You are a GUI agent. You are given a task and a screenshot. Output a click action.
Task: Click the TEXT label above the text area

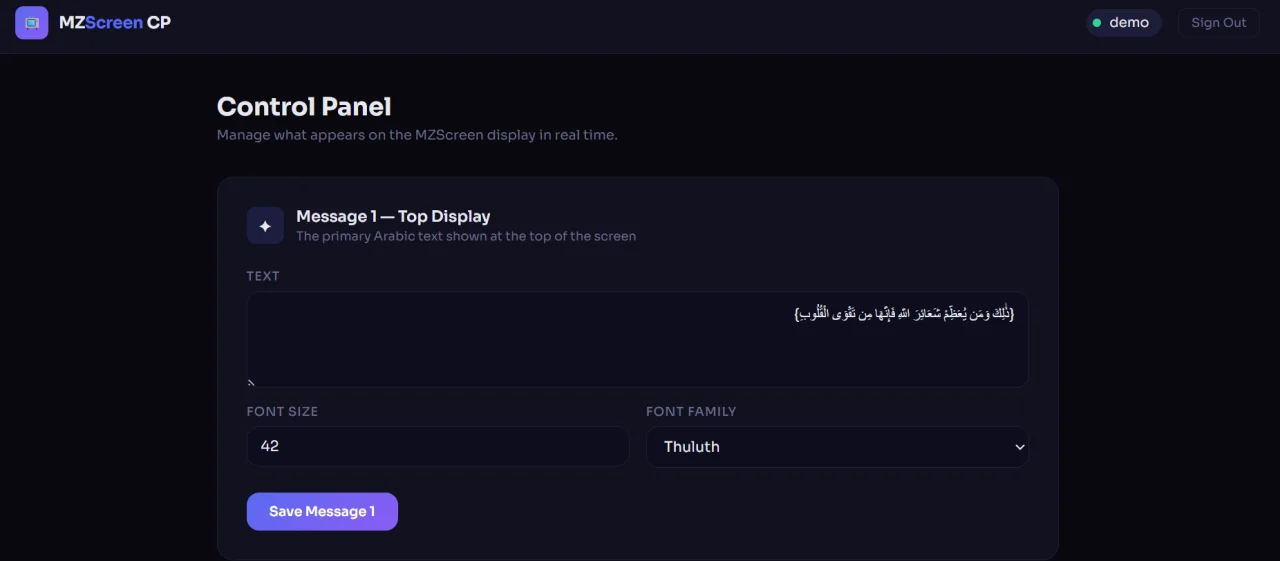(263, 276)
